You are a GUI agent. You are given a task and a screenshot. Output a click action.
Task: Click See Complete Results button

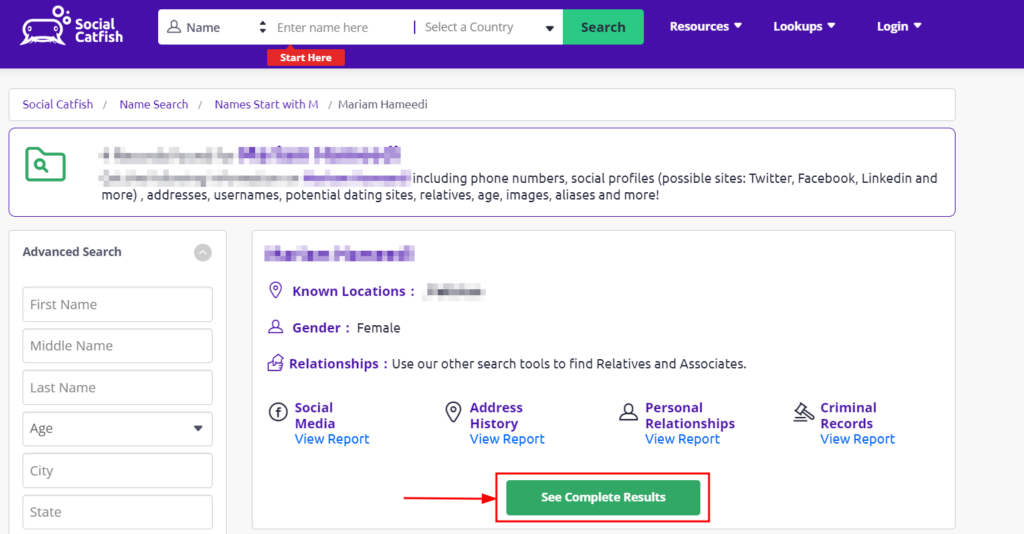603,497
